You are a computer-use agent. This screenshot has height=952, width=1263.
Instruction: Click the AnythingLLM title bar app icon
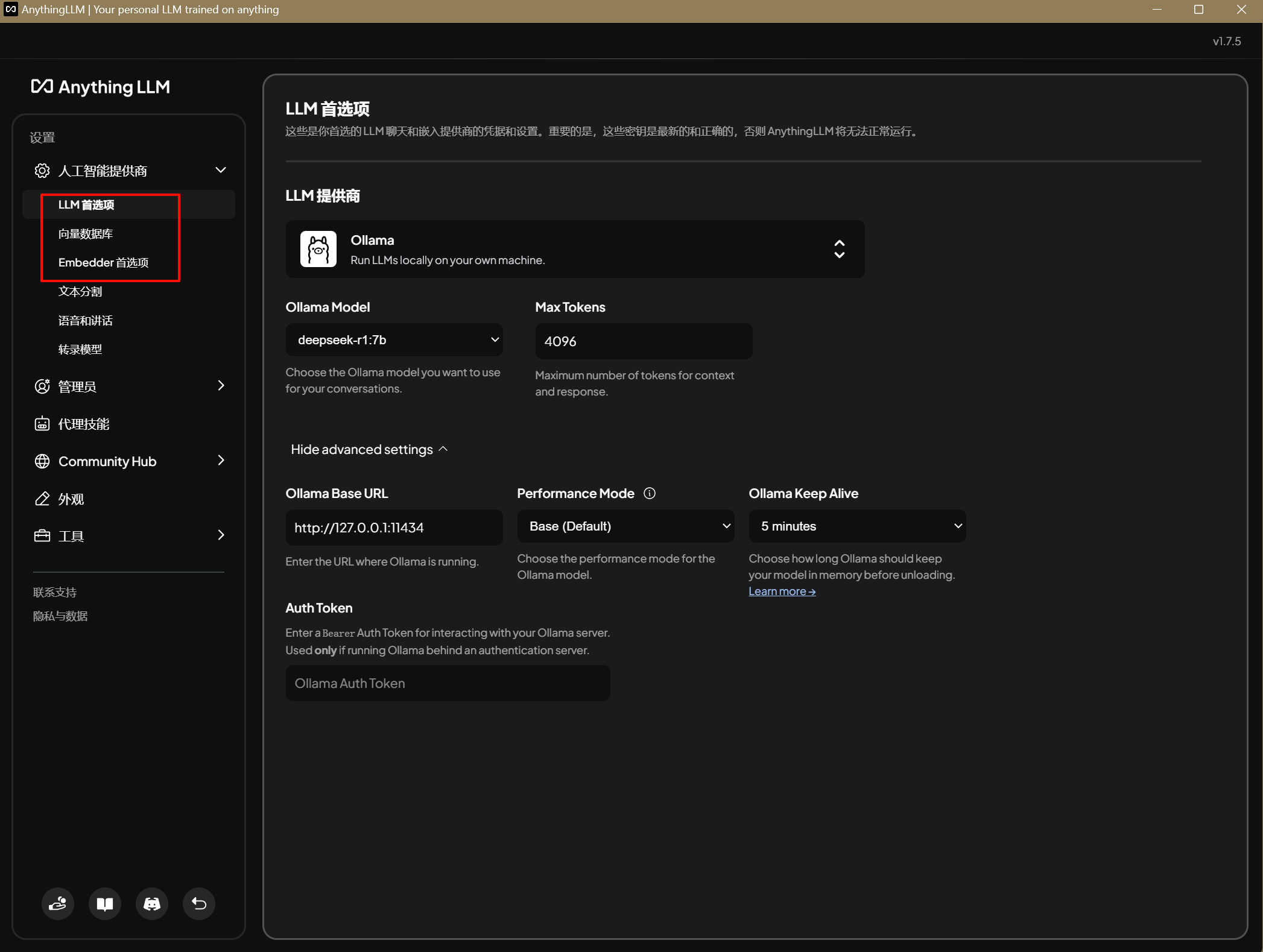pyautogui.click(x=11, y=10)
